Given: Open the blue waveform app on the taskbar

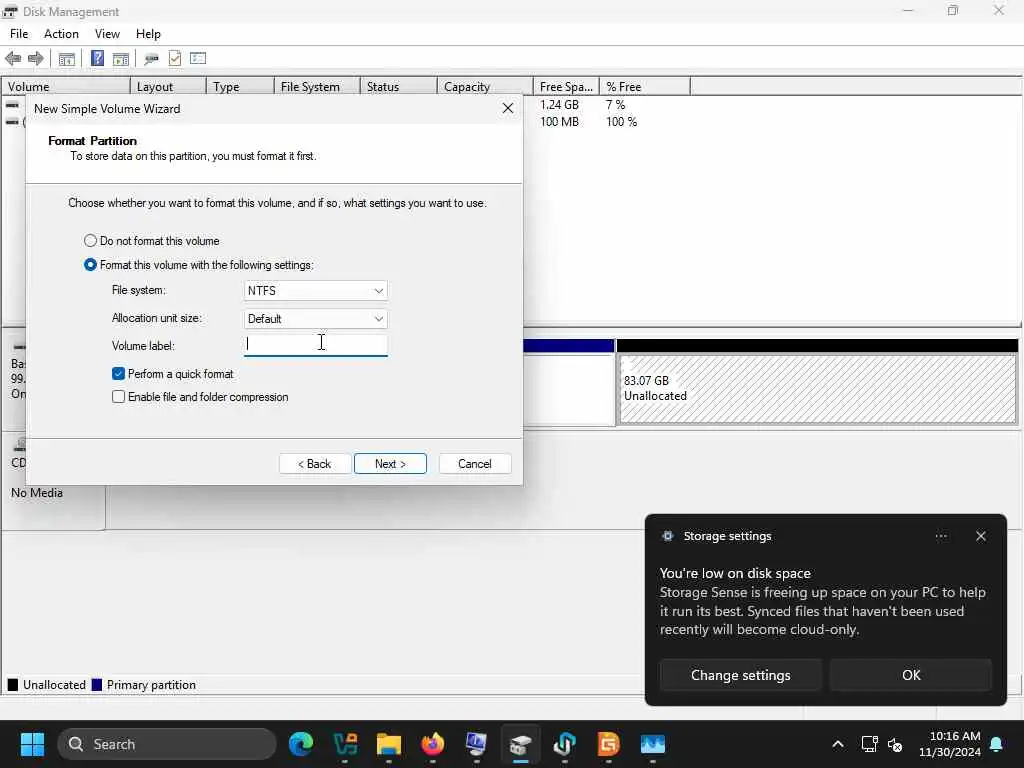Looking at the screenshot, I should point(652,744).
